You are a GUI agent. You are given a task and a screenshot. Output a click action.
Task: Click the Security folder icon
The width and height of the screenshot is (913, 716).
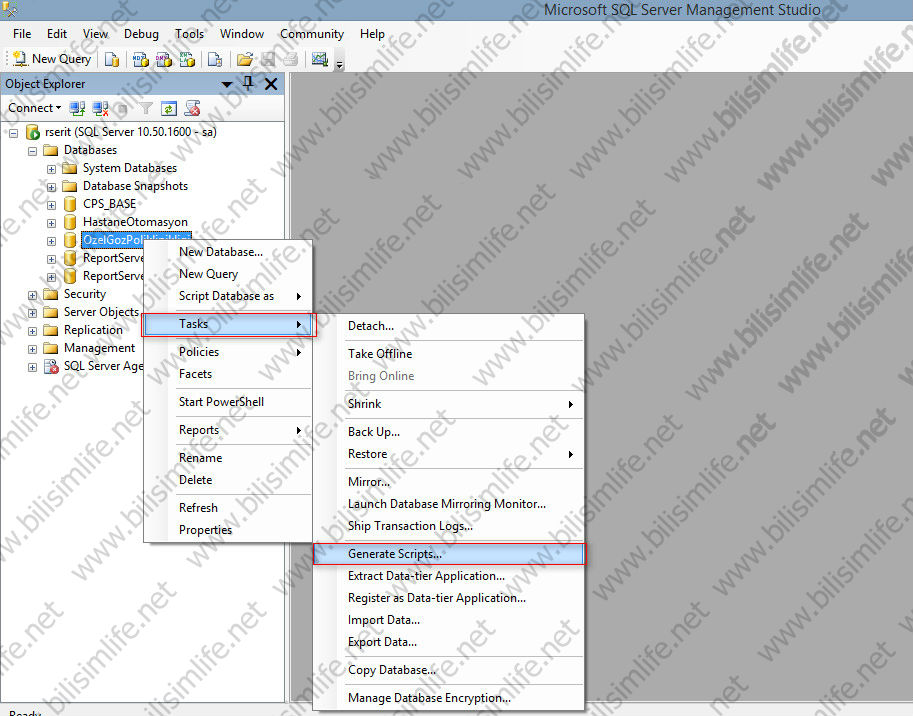(x=51, y=295)
